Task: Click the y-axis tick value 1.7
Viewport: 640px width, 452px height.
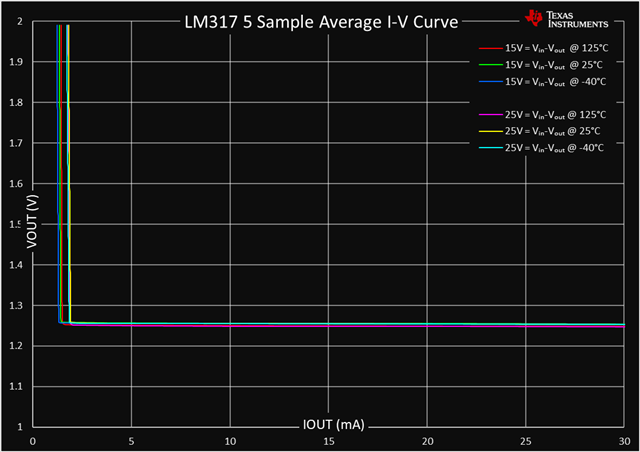Action: tap(16, 143)
